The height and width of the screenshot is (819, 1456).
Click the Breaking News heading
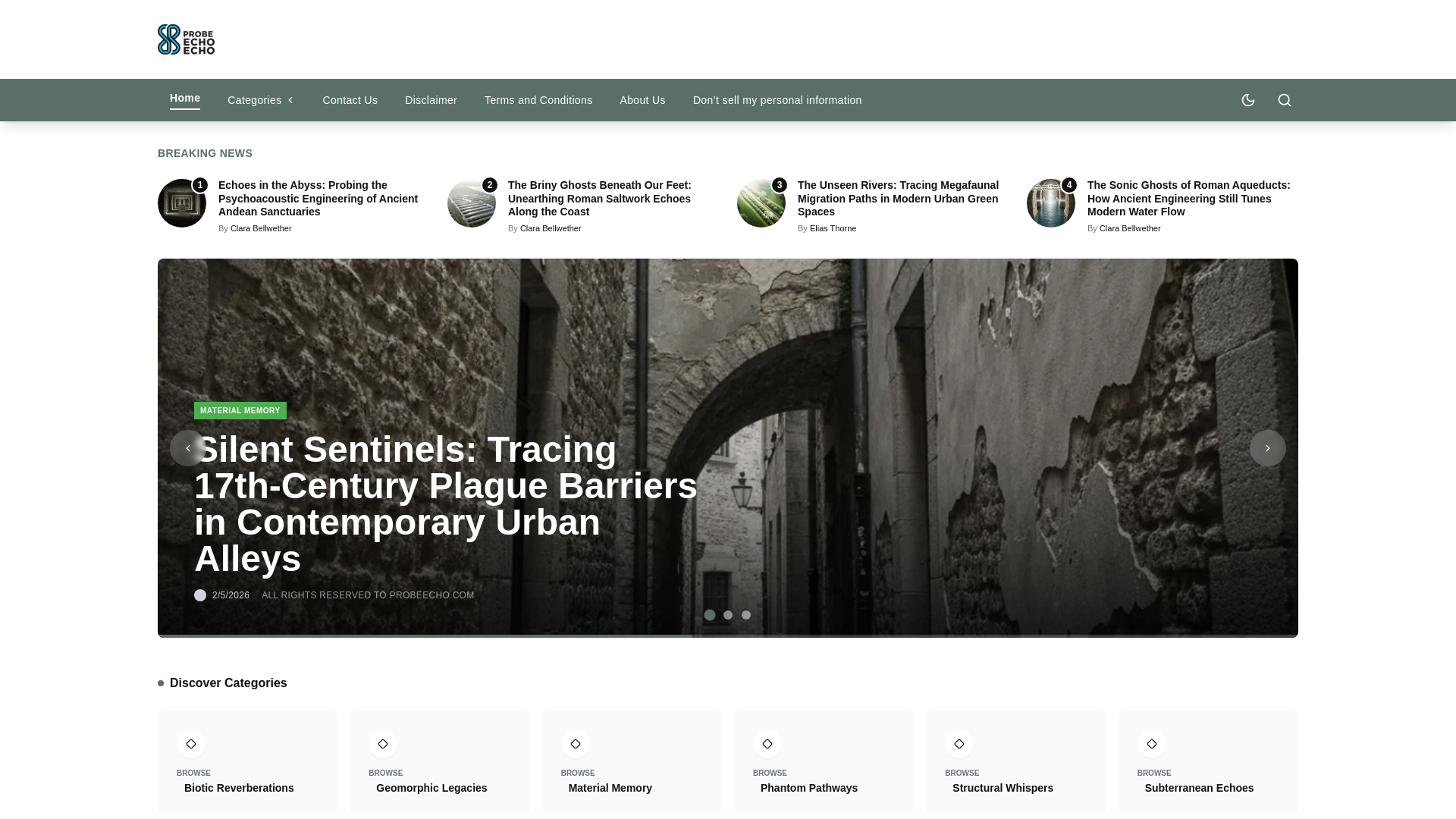(x=205, y=153)
